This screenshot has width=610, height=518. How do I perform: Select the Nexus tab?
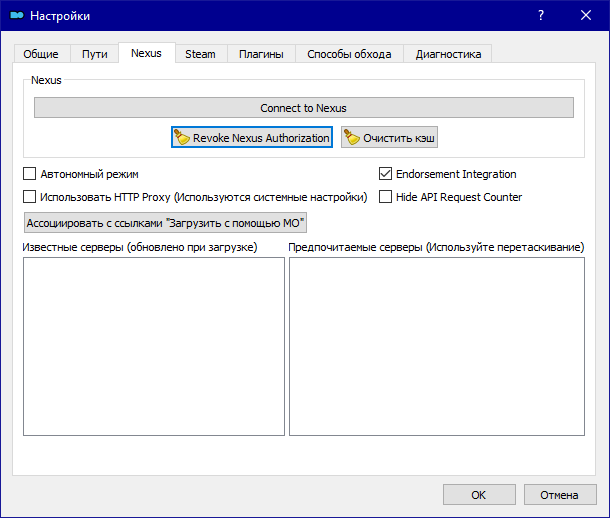pos(147,53)
